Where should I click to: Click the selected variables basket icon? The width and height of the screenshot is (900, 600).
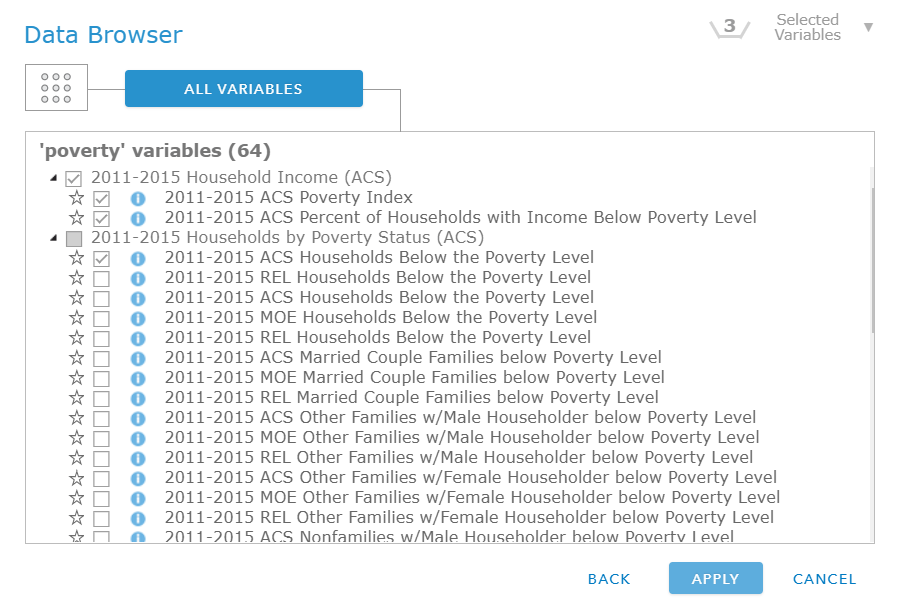[x=729, y=27]
